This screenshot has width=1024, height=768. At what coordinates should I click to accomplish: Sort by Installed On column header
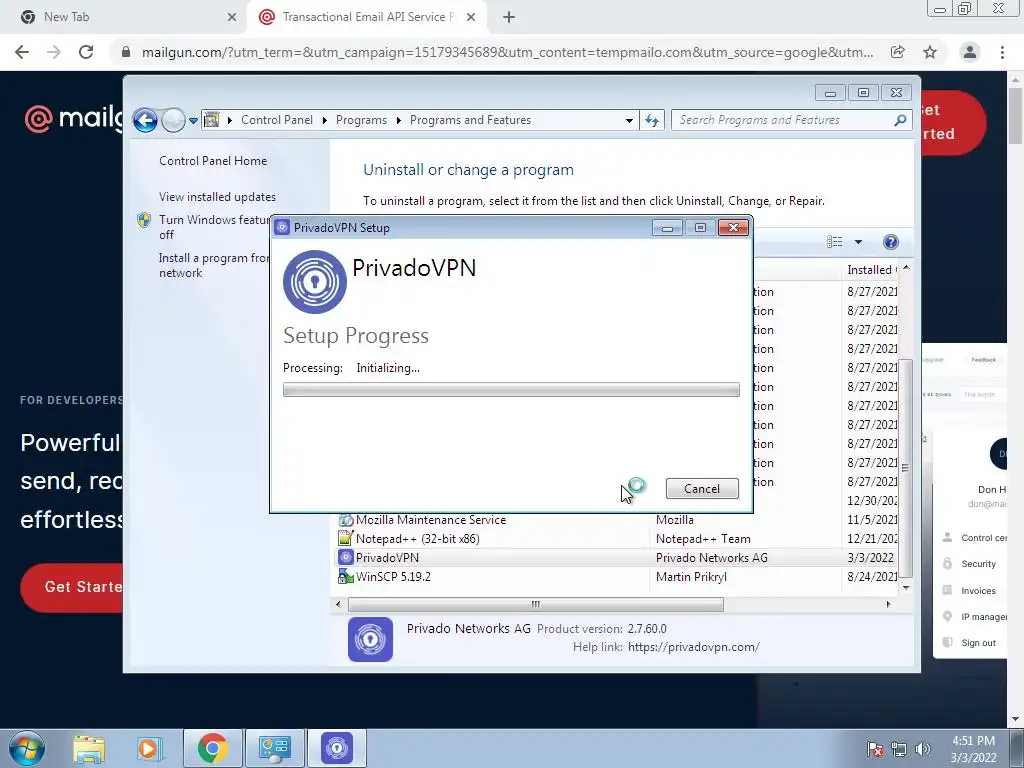pyautogui.click(x=872, y=270)
